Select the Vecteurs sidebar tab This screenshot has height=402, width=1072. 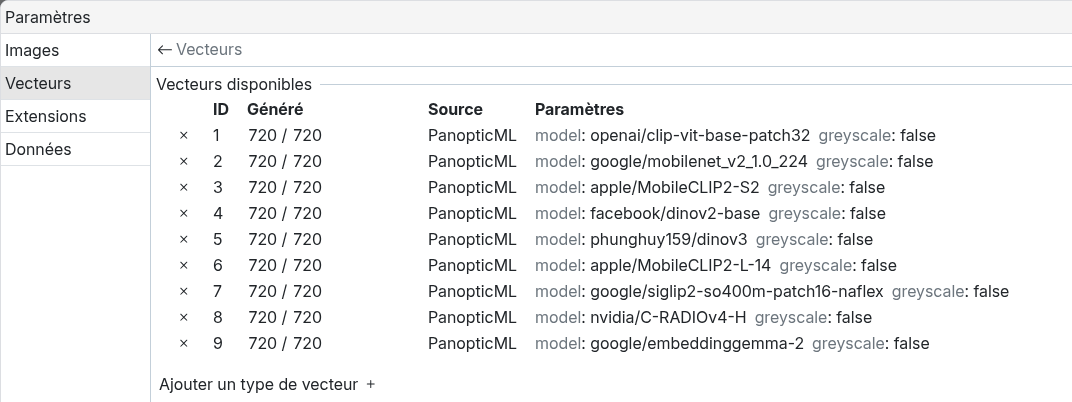75,83
